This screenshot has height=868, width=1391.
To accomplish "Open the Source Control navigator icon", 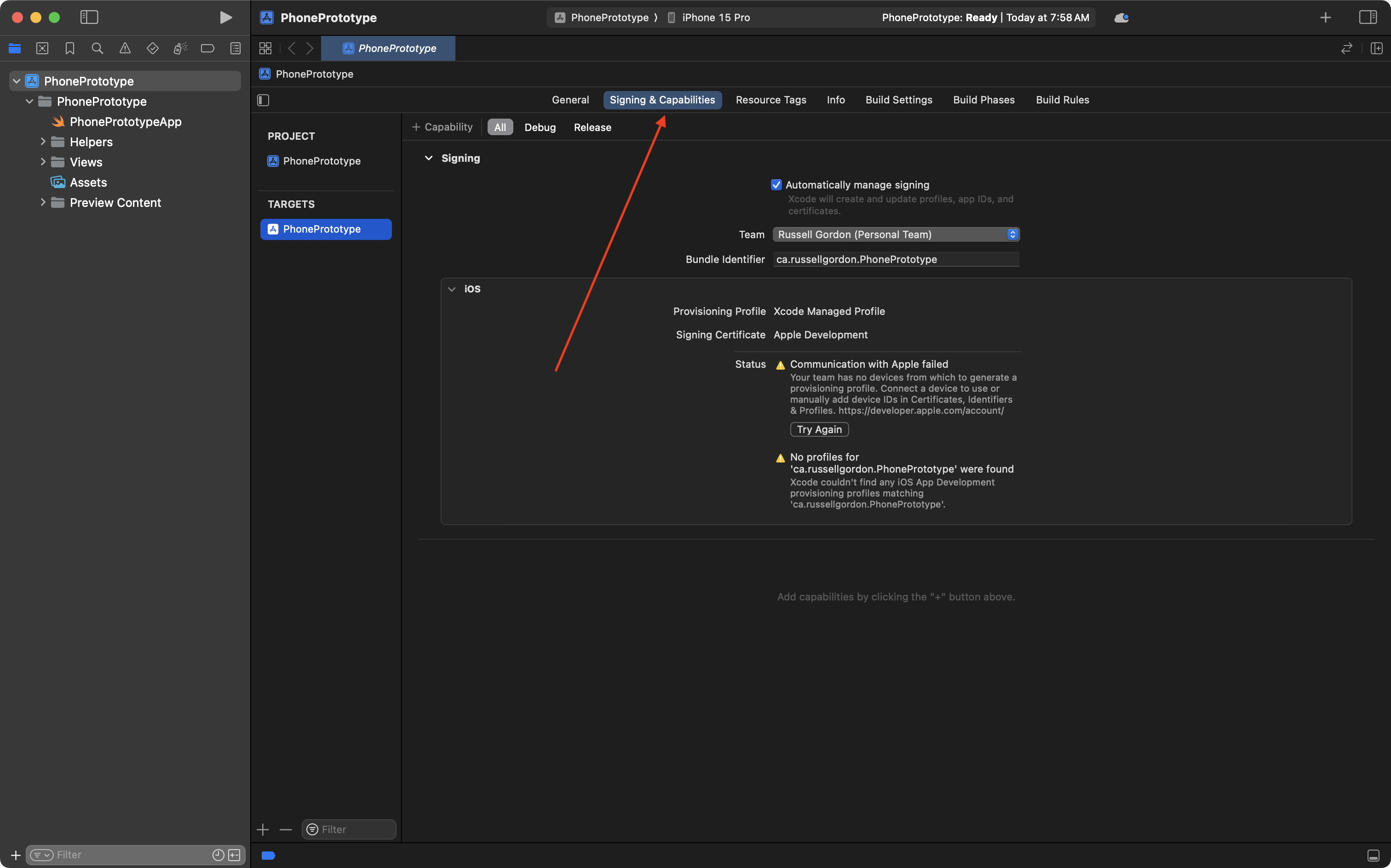I will coord(42,48).
